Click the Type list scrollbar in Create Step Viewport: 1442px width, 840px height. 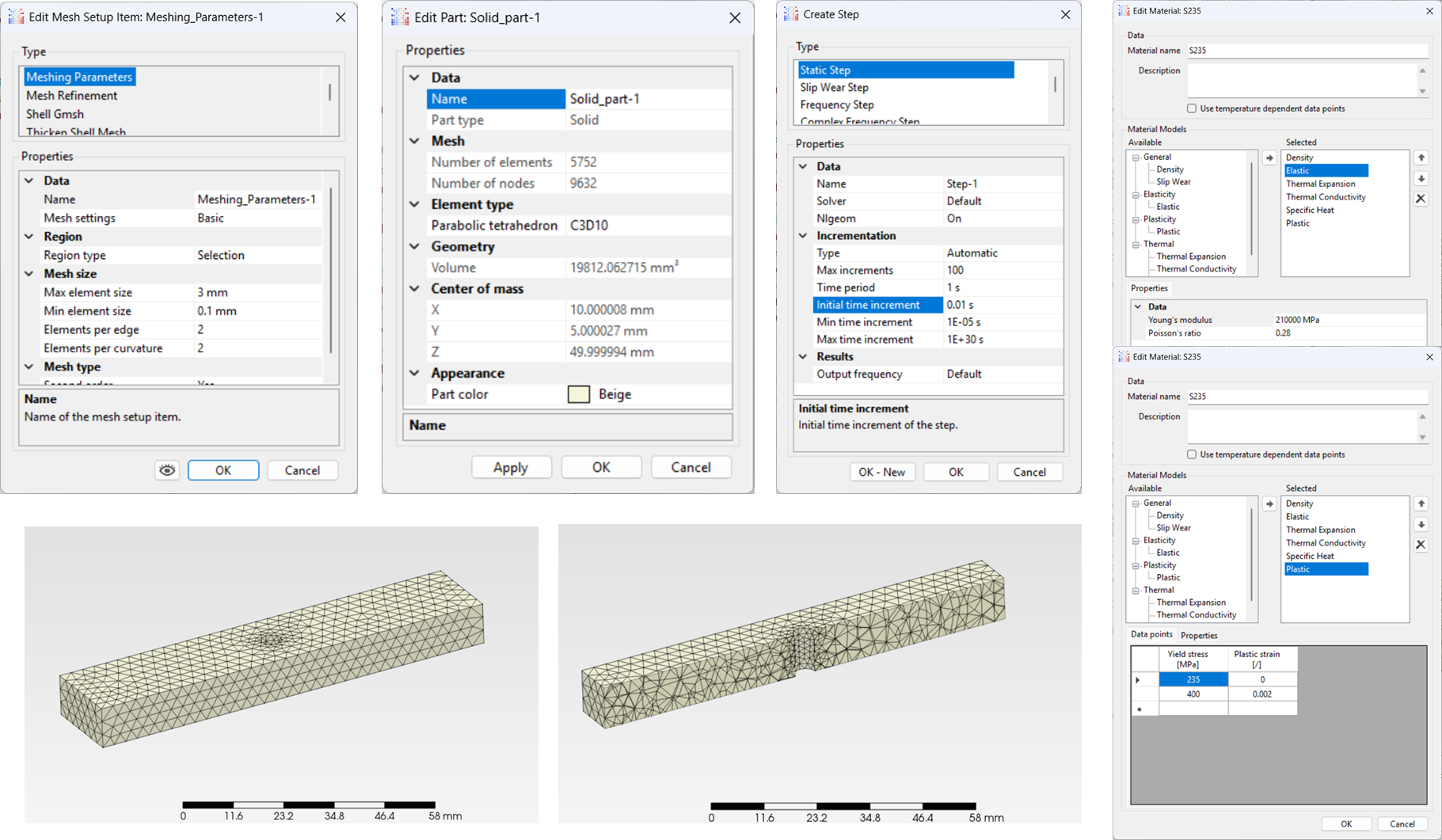pyautogui.click(x=1055, y=85)
